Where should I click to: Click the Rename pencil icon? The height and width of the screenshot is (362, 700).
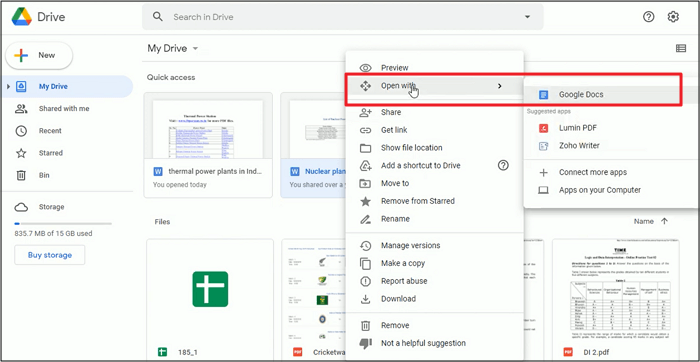click(x=366, y=219)
